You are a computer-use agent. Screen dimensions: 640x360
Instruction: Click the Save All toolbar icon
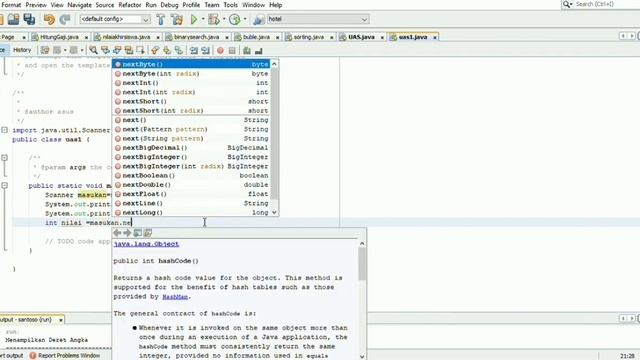point(29,19)
